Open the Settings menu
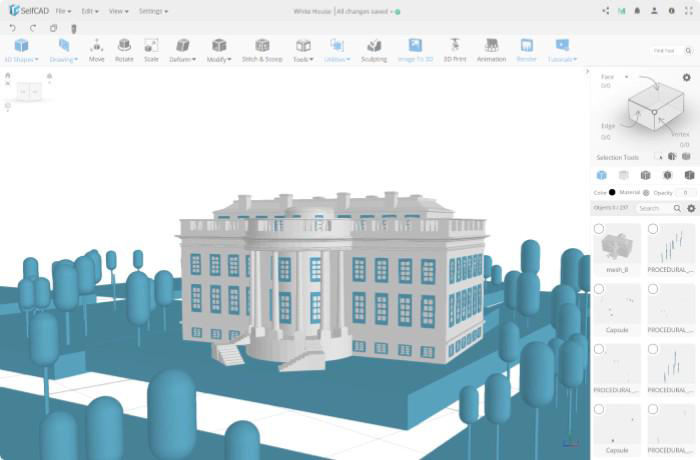The height and width of the screenshot is (460, 700). 153,11
